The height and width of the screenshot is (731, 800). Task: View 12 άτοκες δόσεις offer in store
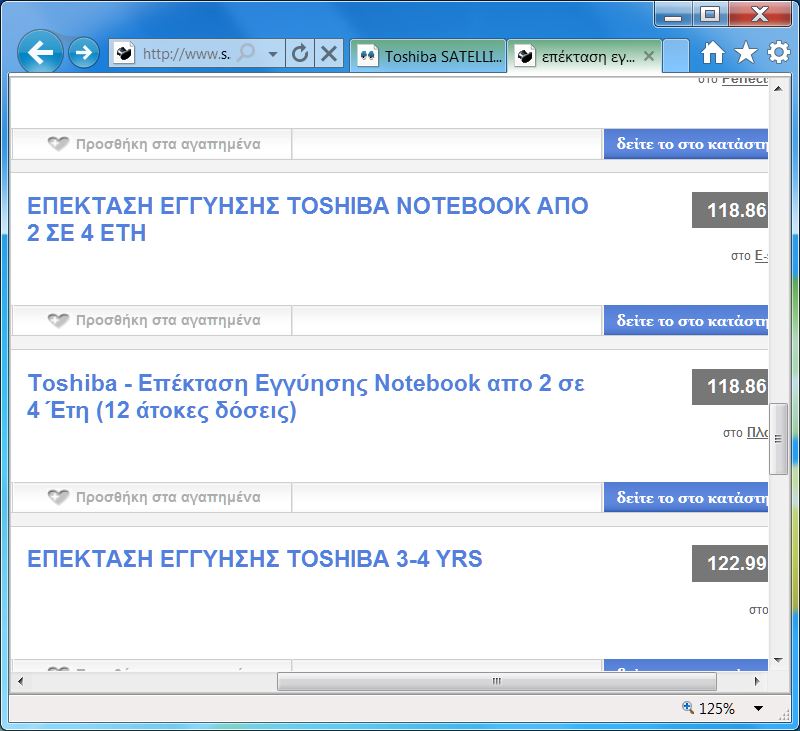(686, 497)
